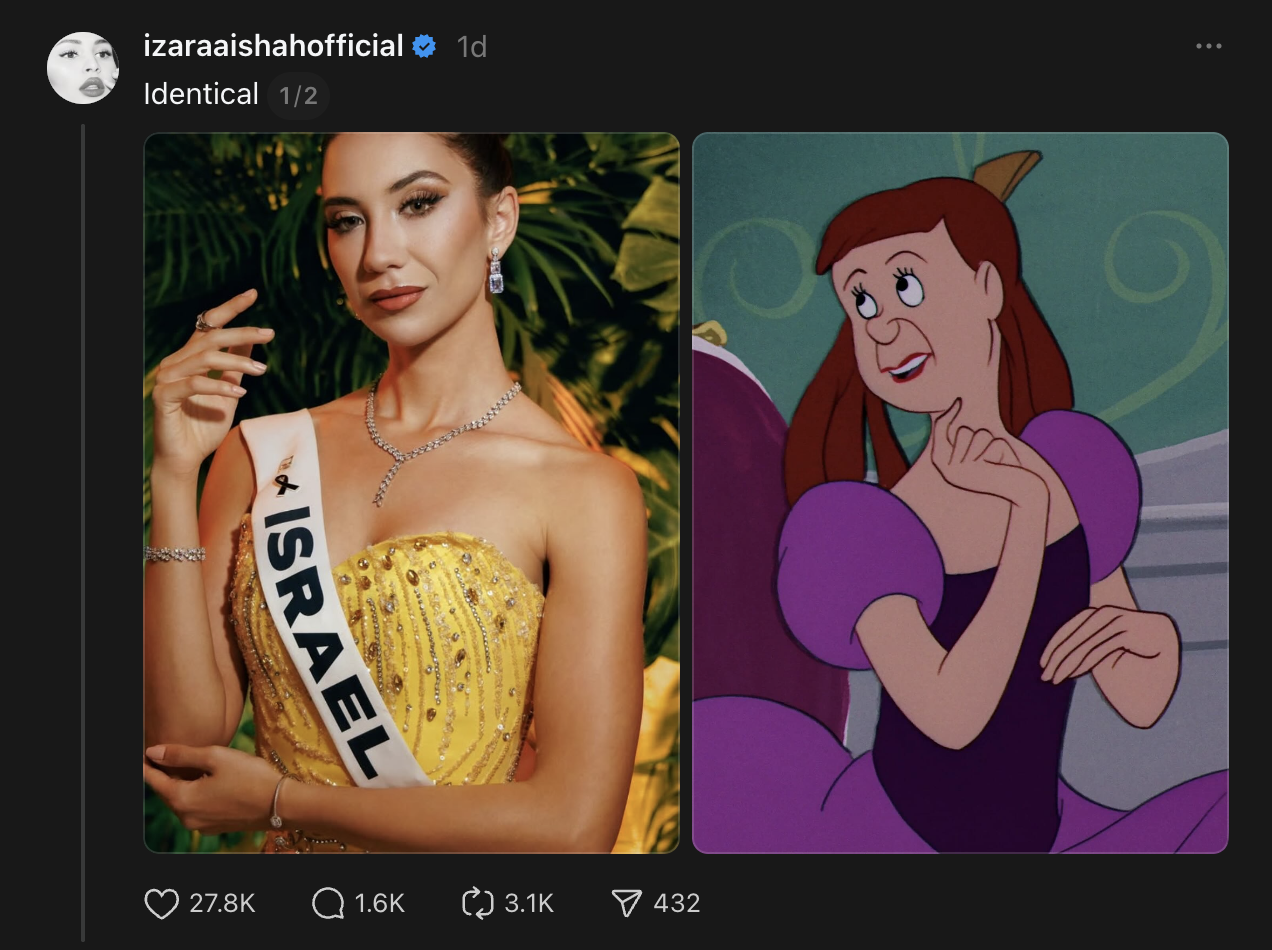
Task: Click izaraaishahofficial username link
Action: [x=273, y=46]
